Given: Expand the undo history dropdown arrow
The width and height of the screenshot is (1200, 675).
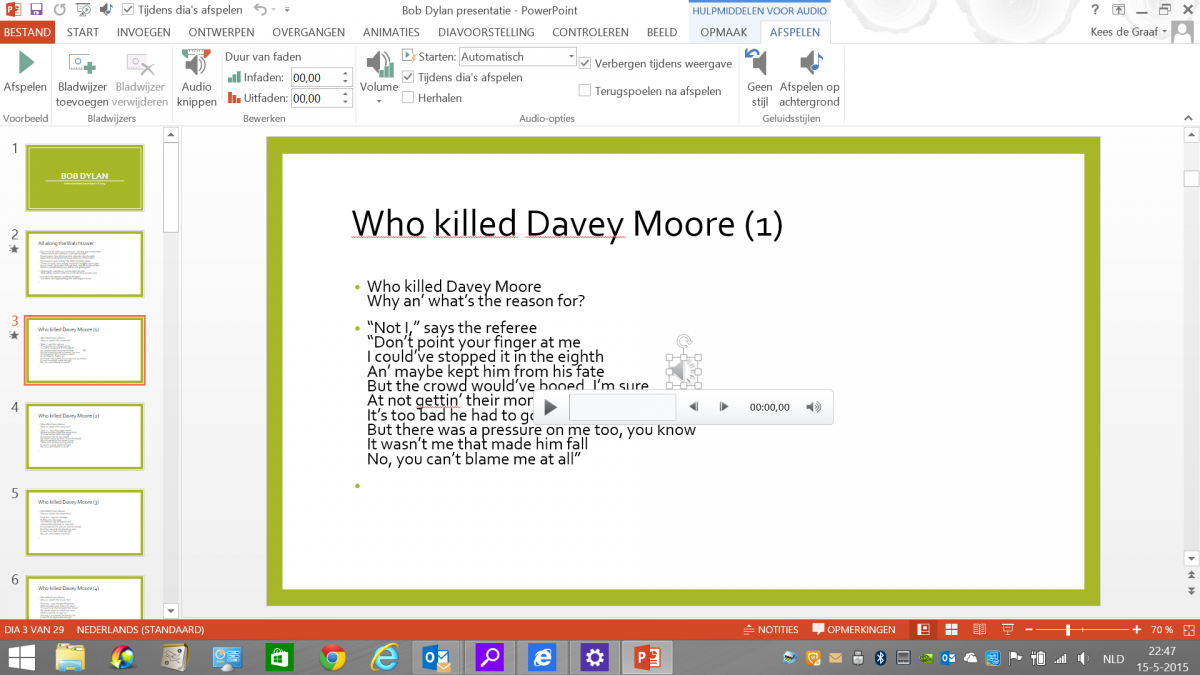Looking at the screenshot, I should (x=272, y=10).
